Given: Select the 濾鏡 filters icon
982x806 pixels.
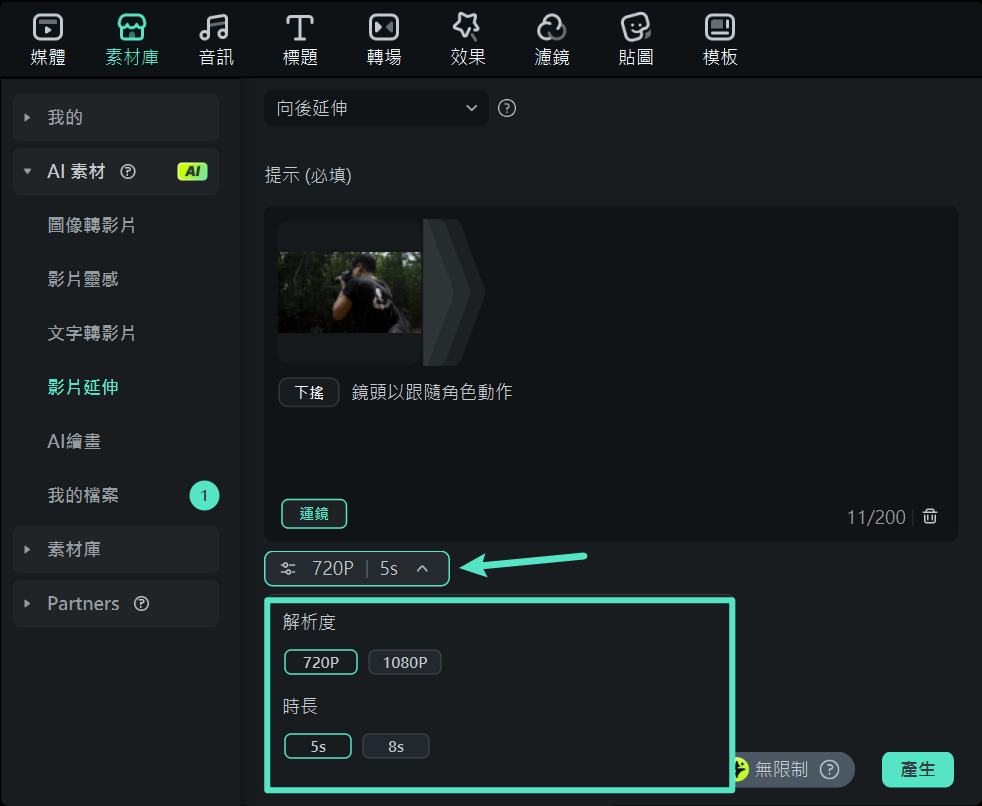Looking at the screenshot, I should pyautogui.click(x=551, y=38).
